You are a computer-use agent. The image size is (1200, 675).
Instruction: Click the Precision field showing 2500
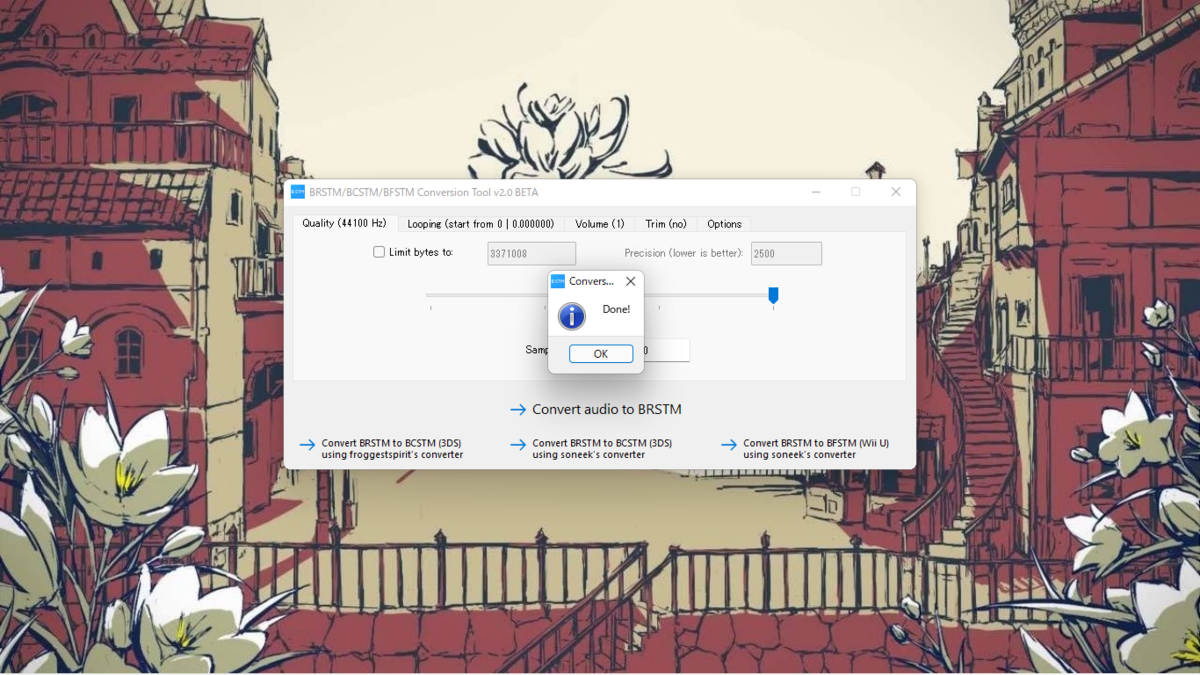[786, 253]
